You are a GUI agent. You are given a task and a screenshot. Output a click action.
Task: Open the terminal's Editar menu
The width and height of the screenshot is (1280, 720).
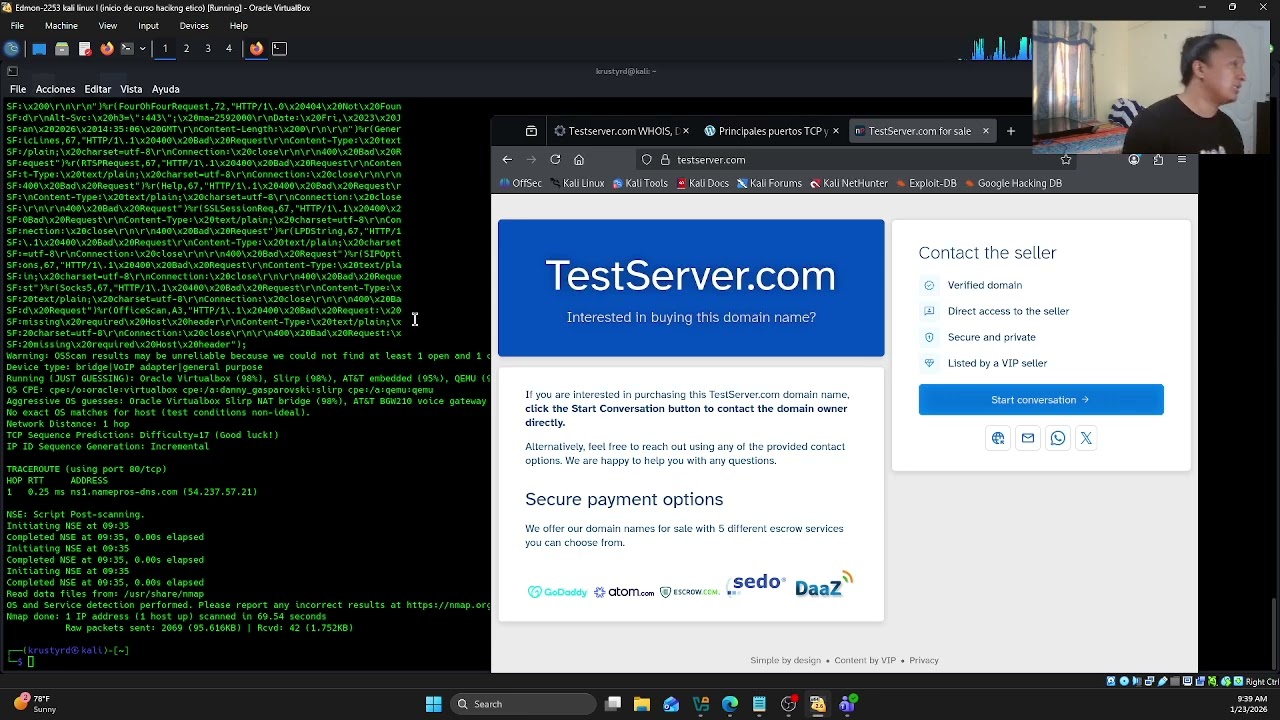point(97,89)
